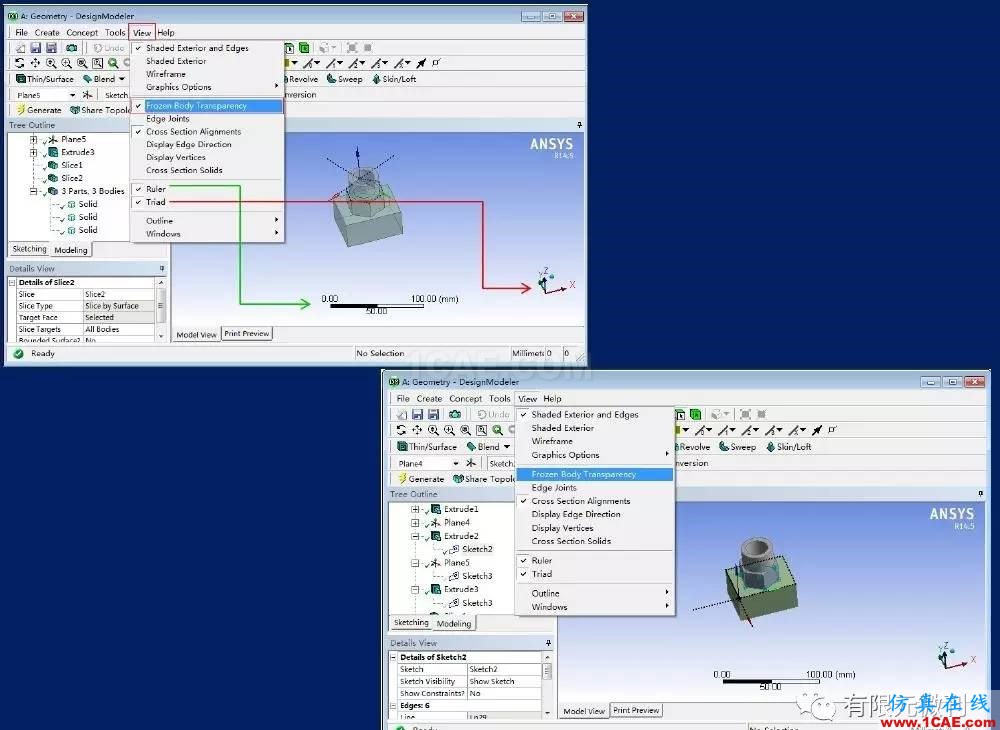Click the green Previous View magnifier, upper window

point(113,63)
